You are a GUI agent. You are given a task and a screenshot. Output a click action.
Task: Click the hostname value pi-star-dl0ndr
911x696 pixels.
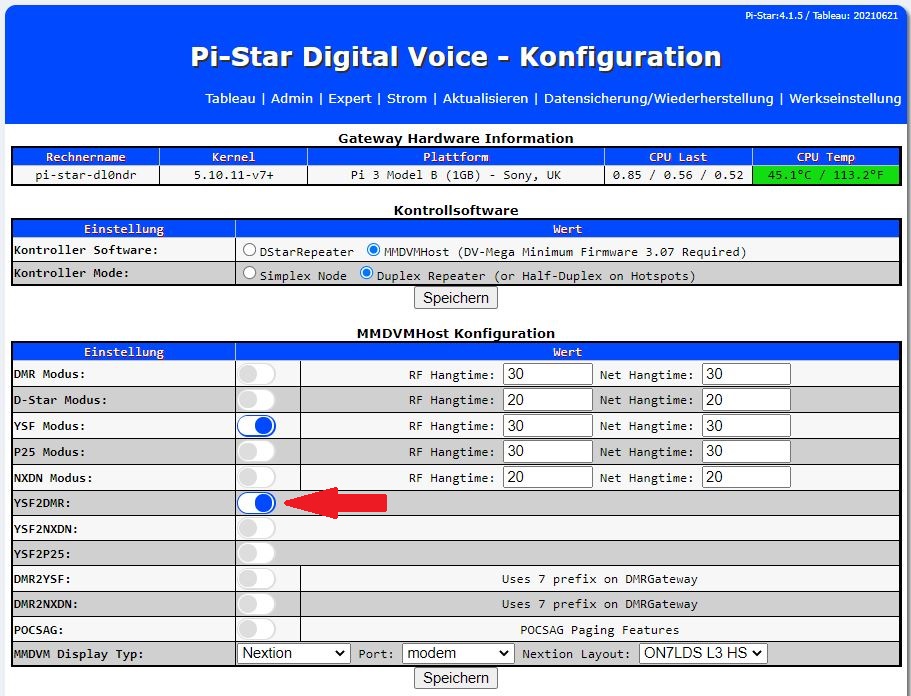pyautogui.click(x=85, y=175)
